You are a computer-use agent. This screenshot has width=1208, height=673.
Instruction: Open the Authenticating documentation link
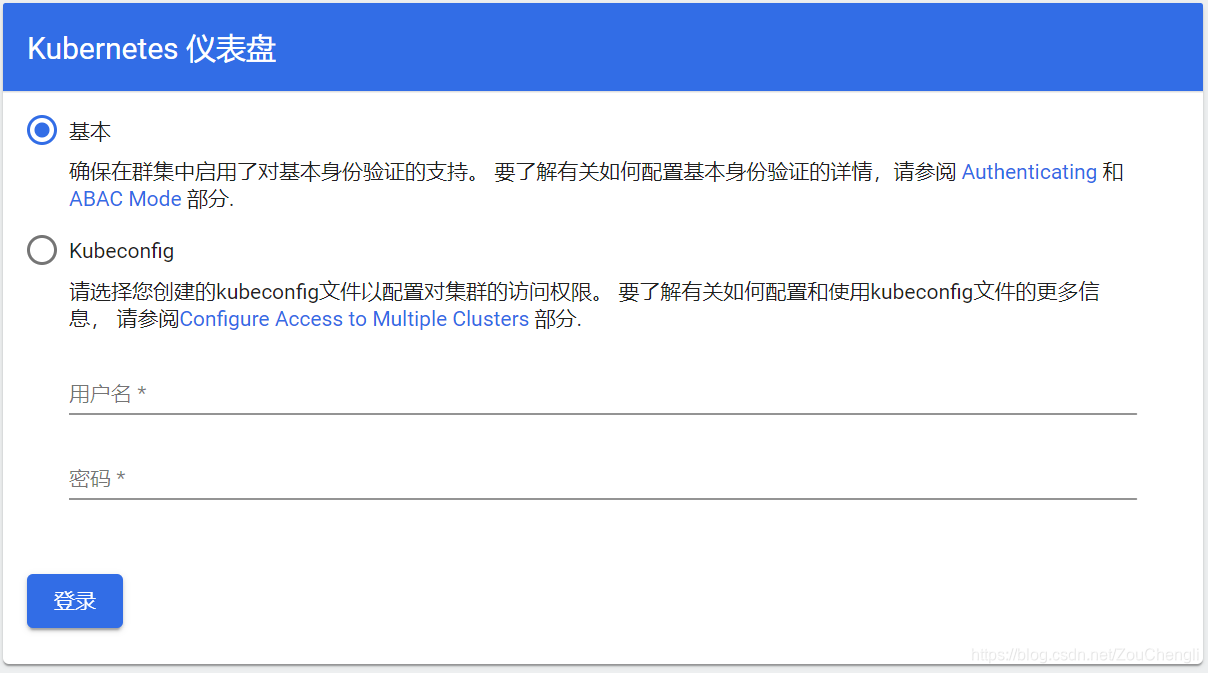(x=1029, y=172)
